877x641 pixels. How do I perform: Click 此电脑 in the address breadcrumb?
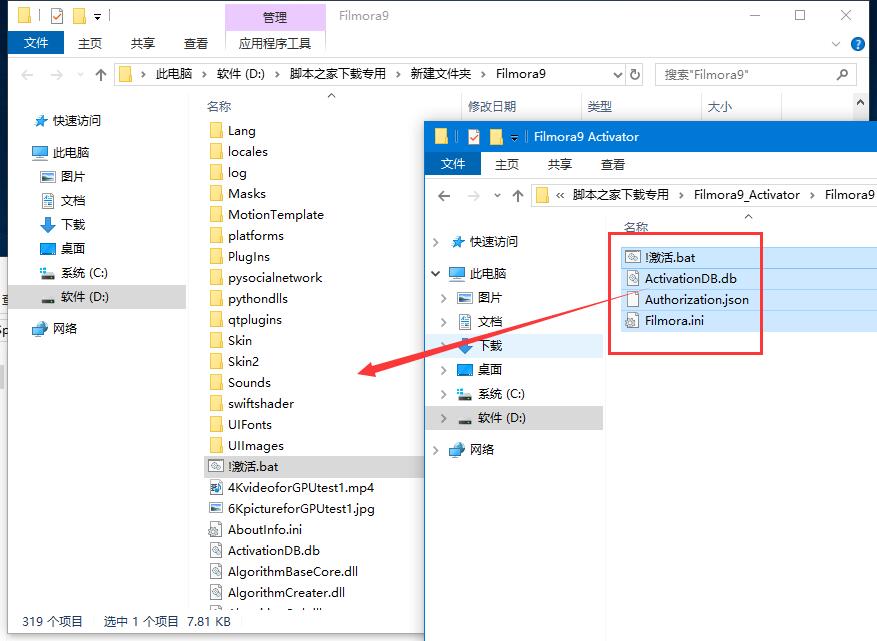click(x=174, y=74)
